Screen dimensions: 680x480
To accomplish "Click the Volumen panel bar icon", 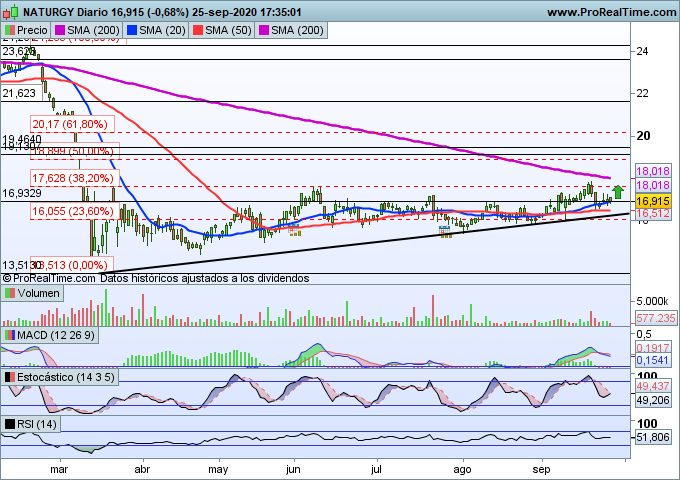I will (10, 294).
